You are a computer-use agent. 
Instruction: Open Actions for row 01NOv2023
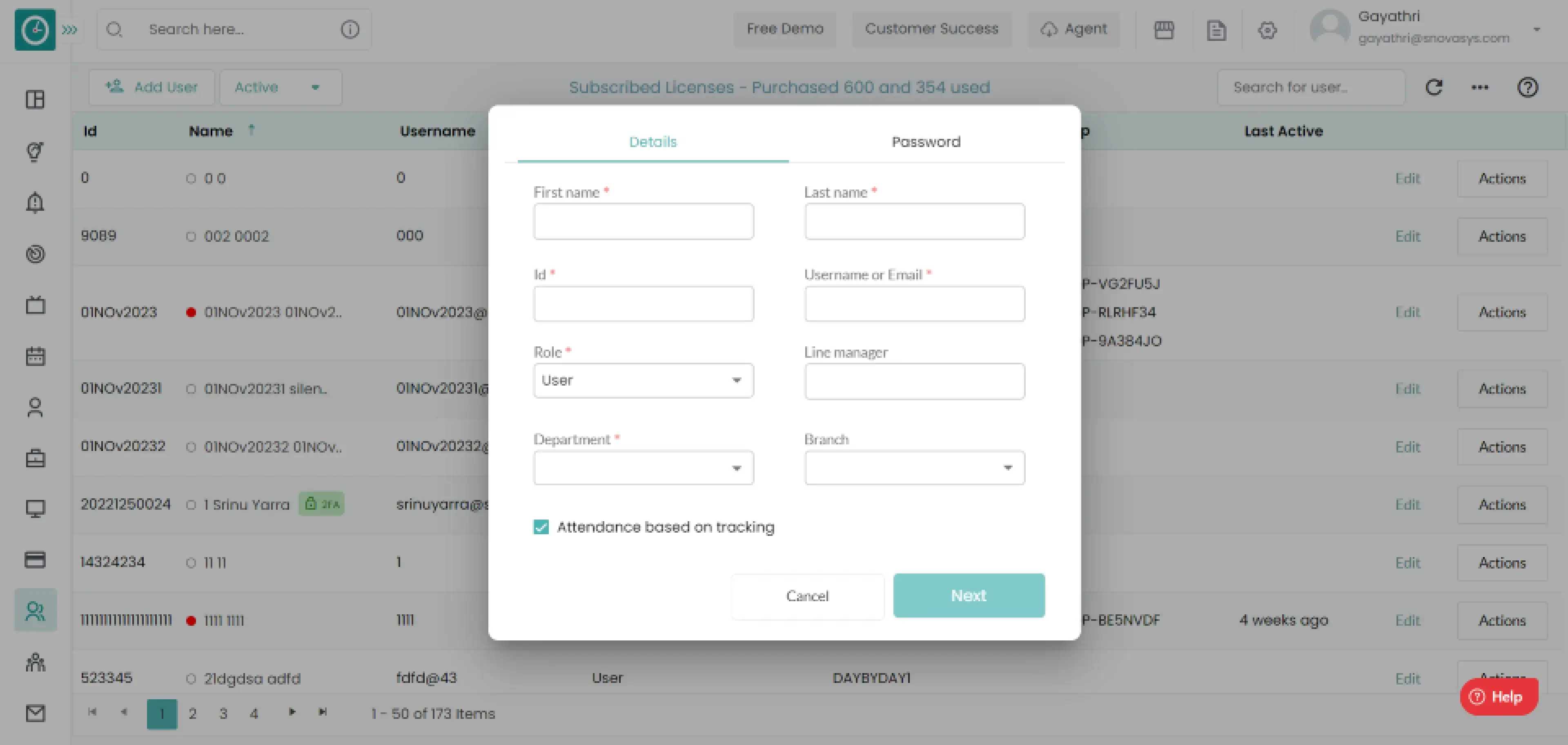1502,313
